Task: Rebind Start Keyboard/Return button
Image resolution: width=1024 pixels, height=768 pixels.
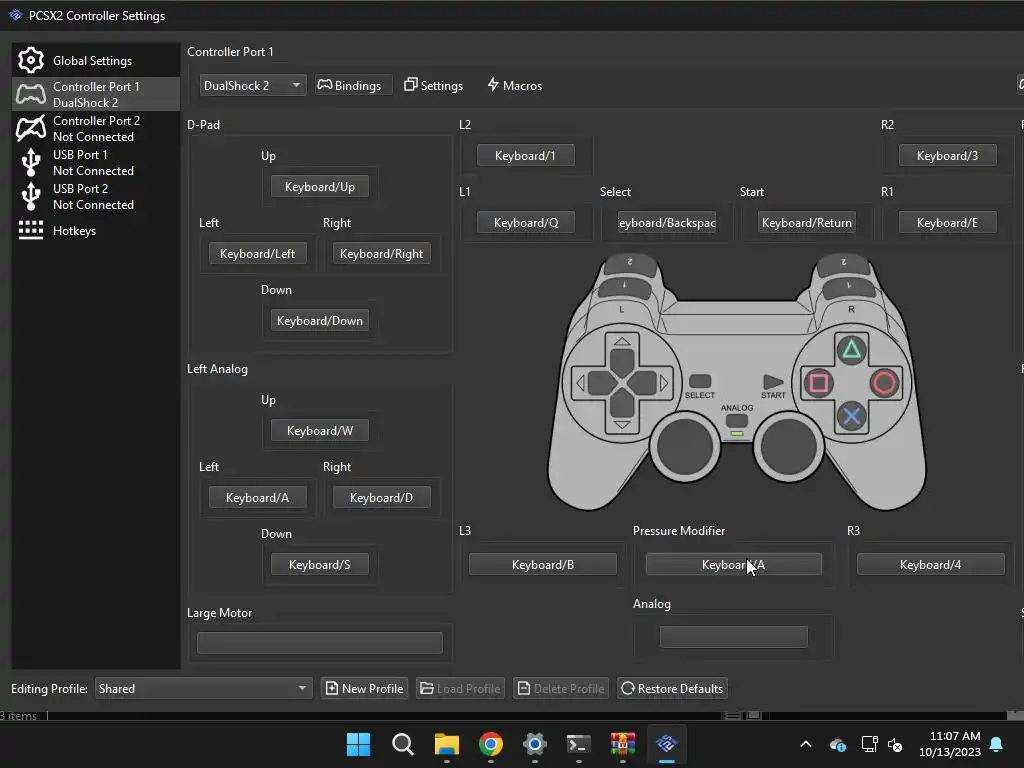Action: [x=807, y=223]
